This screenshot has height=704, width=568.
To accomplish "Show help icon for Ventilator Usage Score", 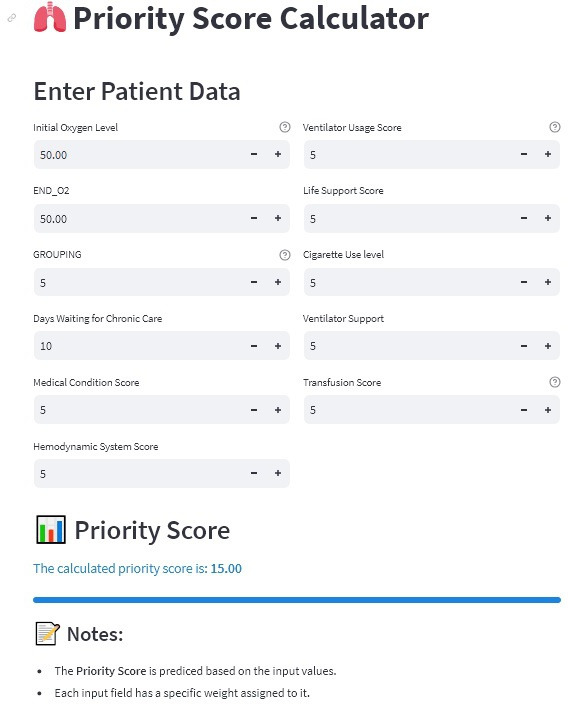I will (x=555, y=128).
